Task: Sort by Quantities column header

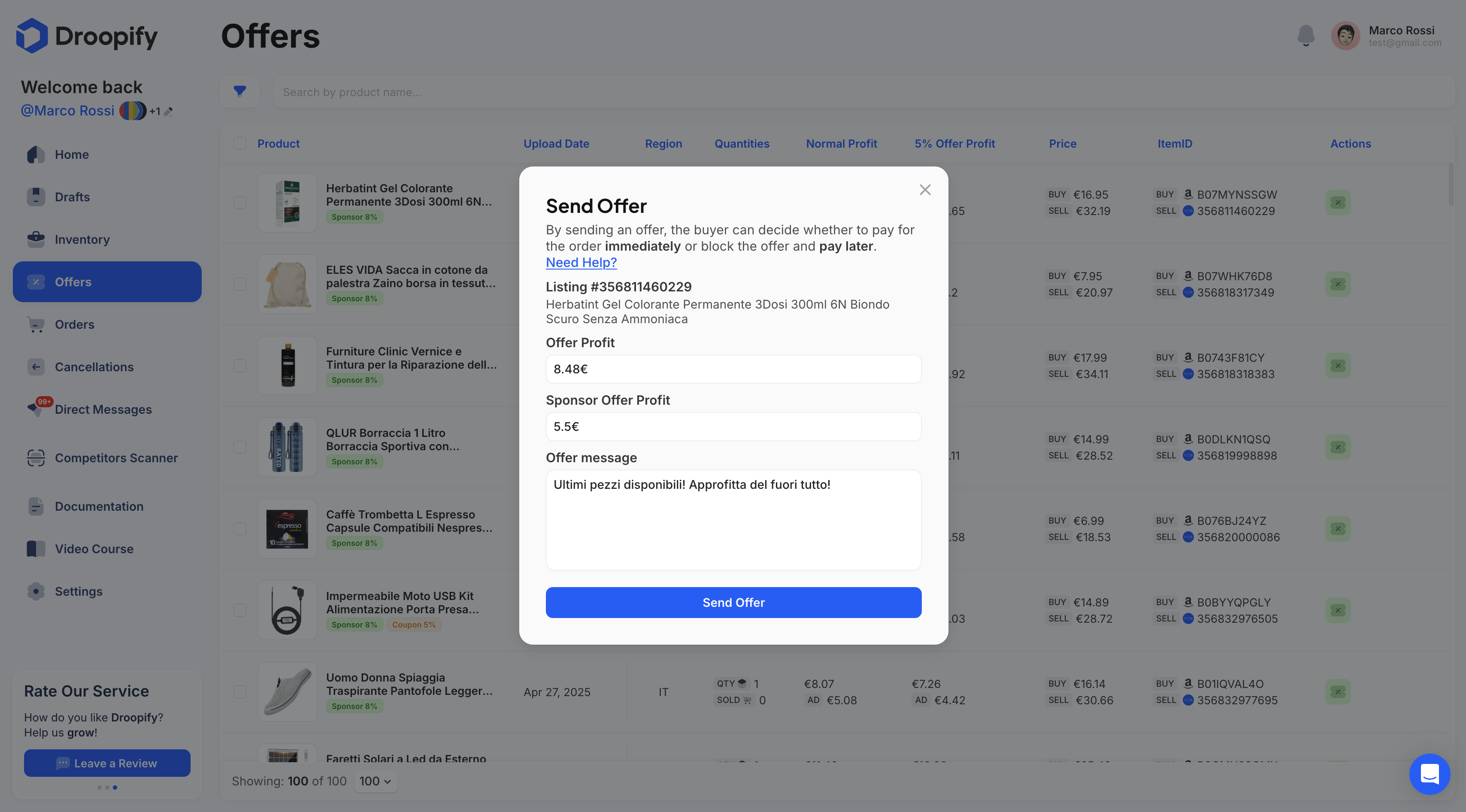Action: (742, 143)
